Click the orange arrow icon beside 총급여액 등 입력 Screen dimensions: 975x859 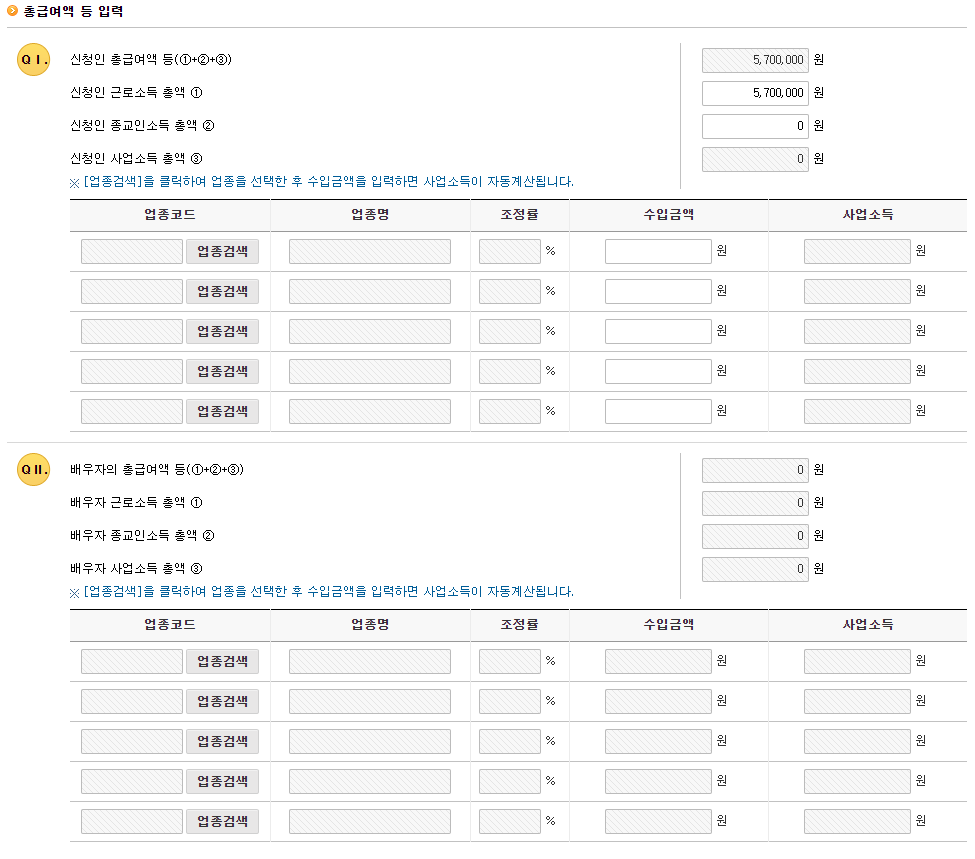click(x=12, y=11)
